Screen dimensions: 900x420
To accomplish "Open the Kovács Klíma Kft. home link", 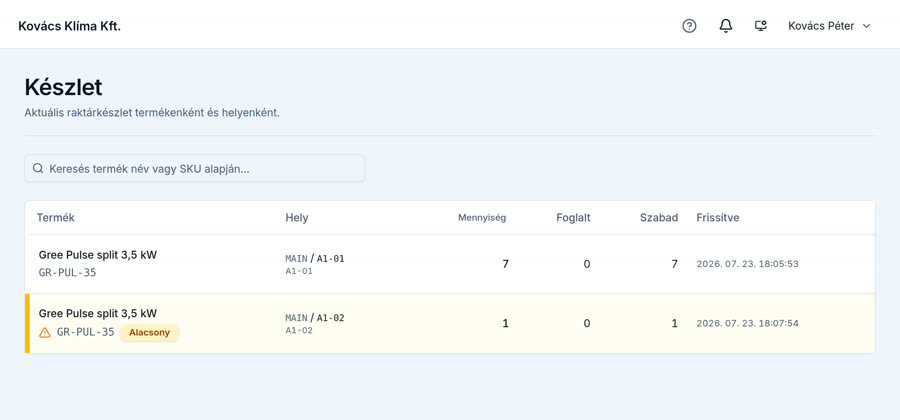I will click(x=69, y=26).
